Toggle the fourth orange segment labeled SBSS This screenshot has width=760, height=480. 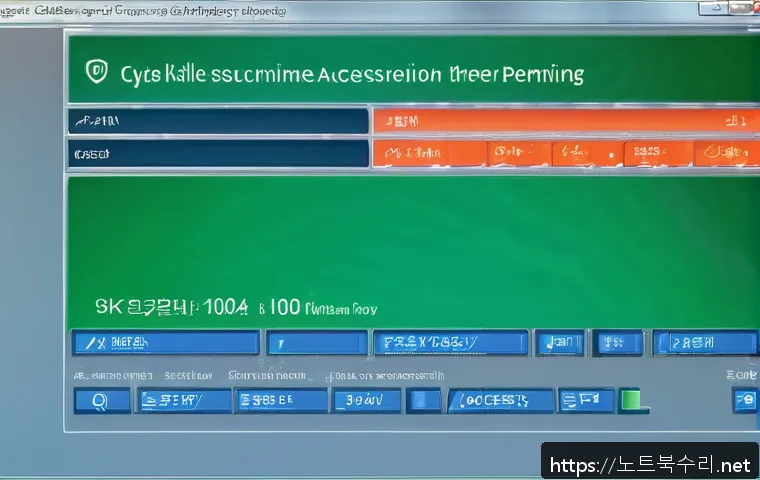655,153
